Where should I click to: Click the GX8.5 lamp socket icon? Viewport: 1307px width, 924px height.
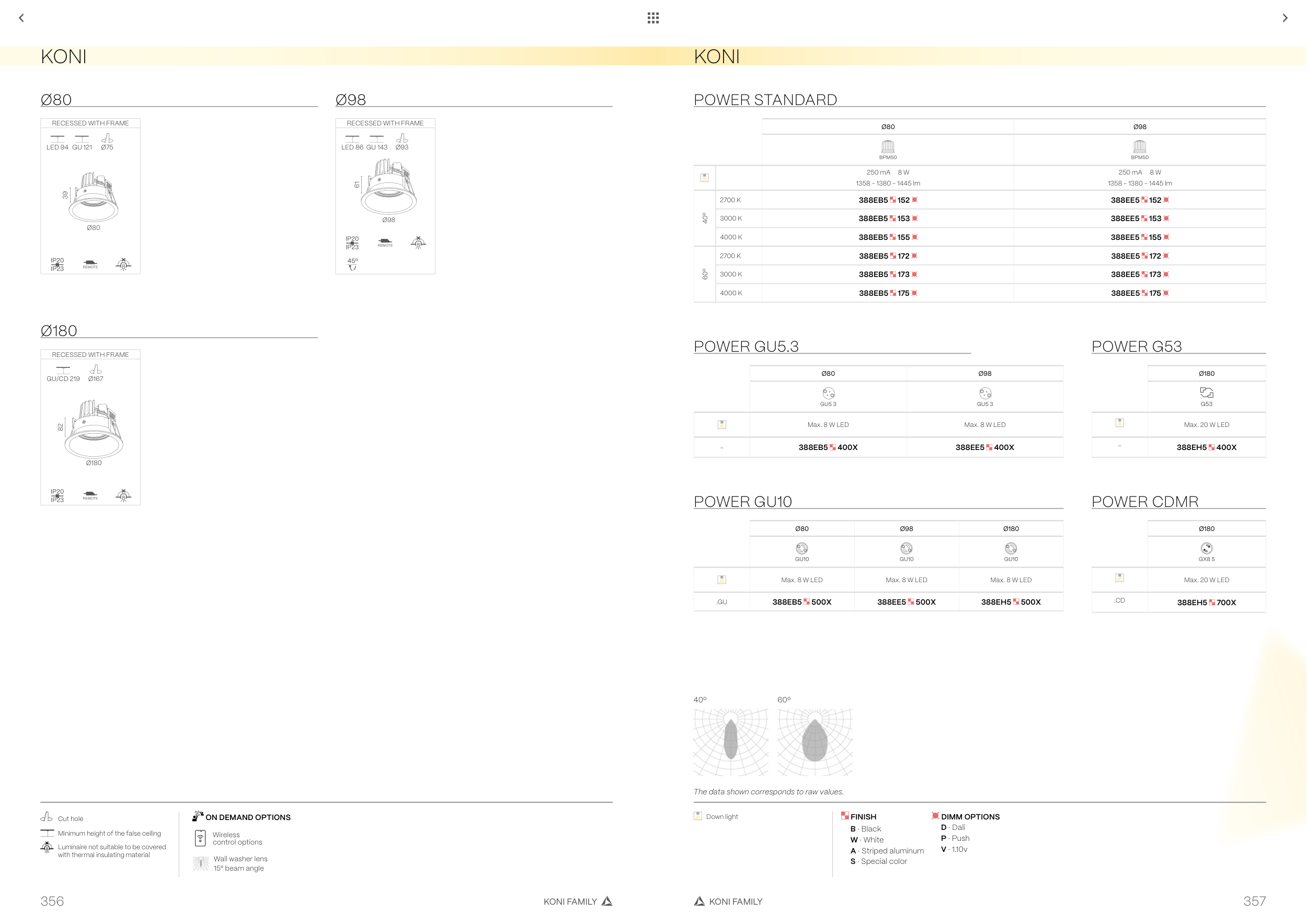1206,548
